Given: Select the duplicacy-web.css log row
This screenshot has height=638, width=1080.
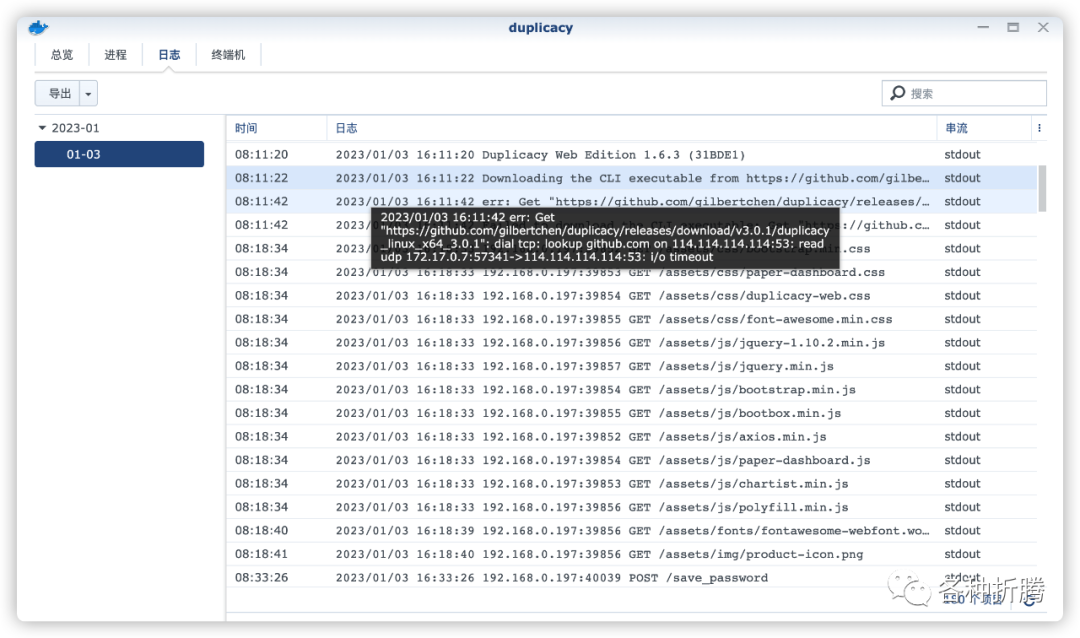Looking at the screenshot, I should (x=632, y=296).
